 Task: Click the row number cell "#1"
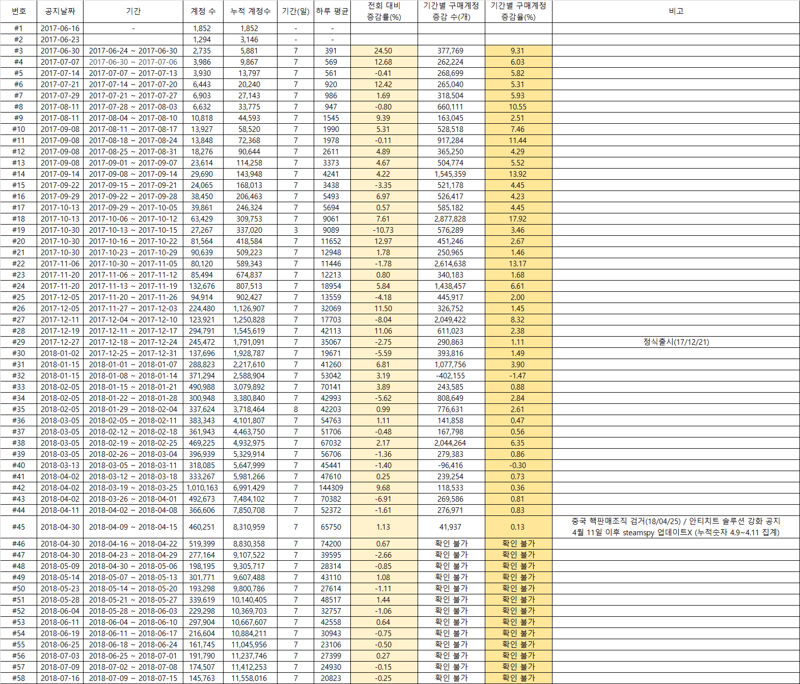[18, 29]
